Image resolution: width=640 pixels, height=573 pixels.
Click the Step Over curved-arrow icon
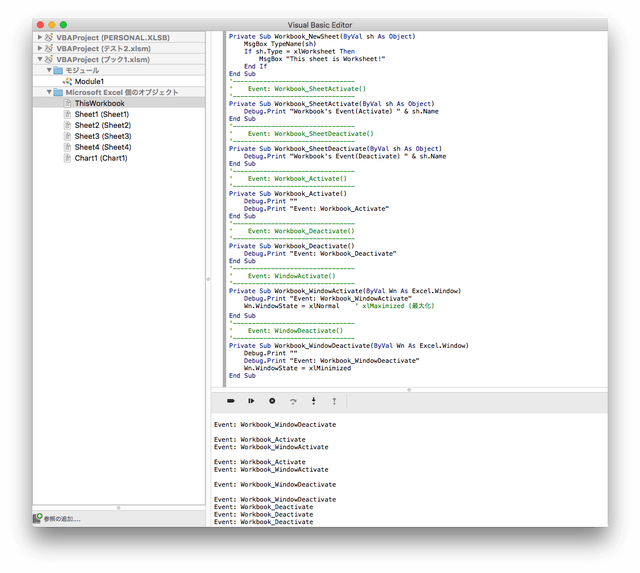(293, 401)
